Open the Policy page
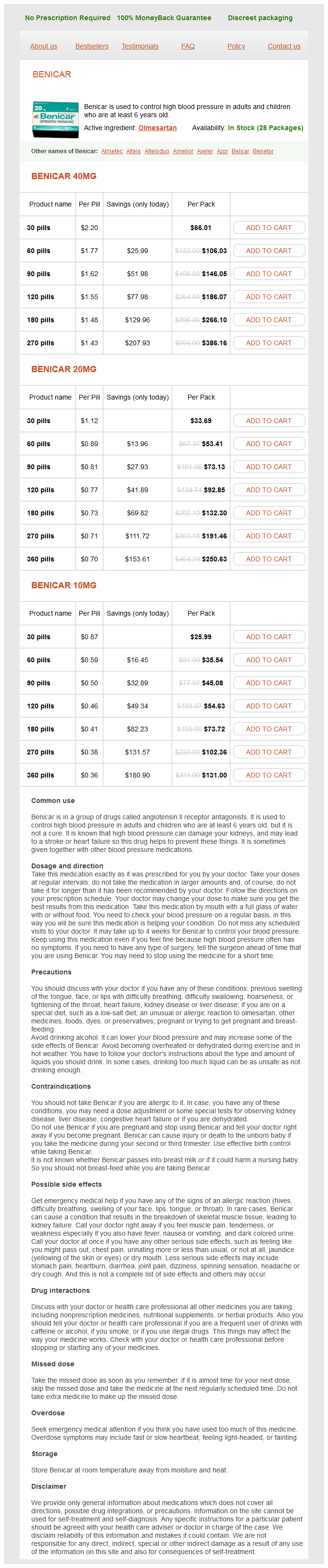Image resolution: width=328 pixels, height=1568 pixels. point(236,46)
